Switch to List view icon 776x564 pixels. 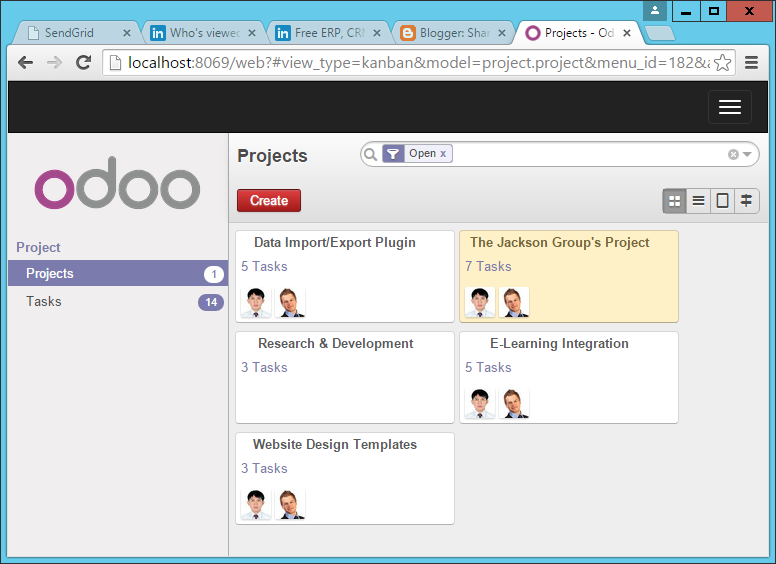coord(698,201)
